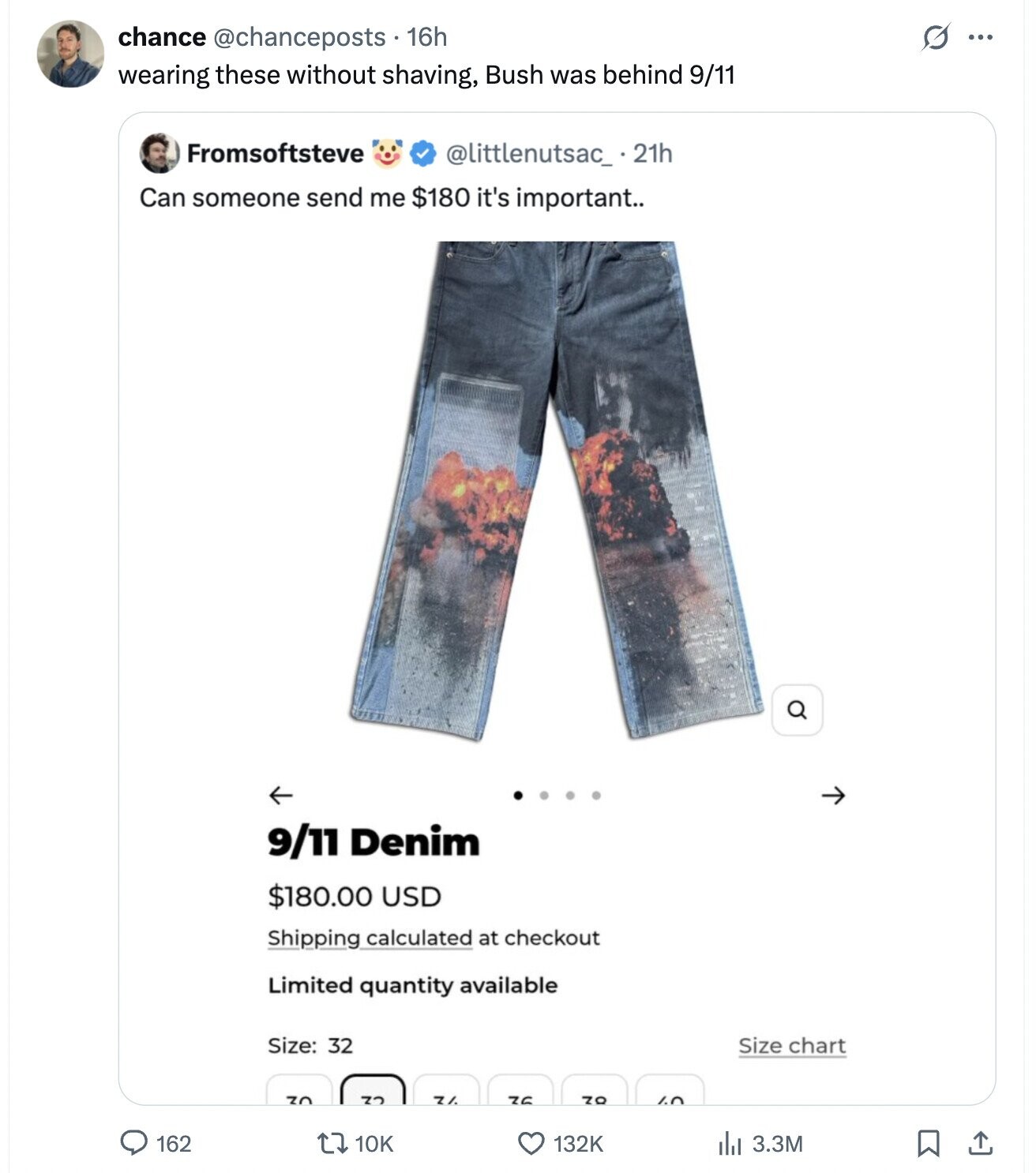Go to previous product image arrow
1036x1173 pixels.
(x=280, y=795)
